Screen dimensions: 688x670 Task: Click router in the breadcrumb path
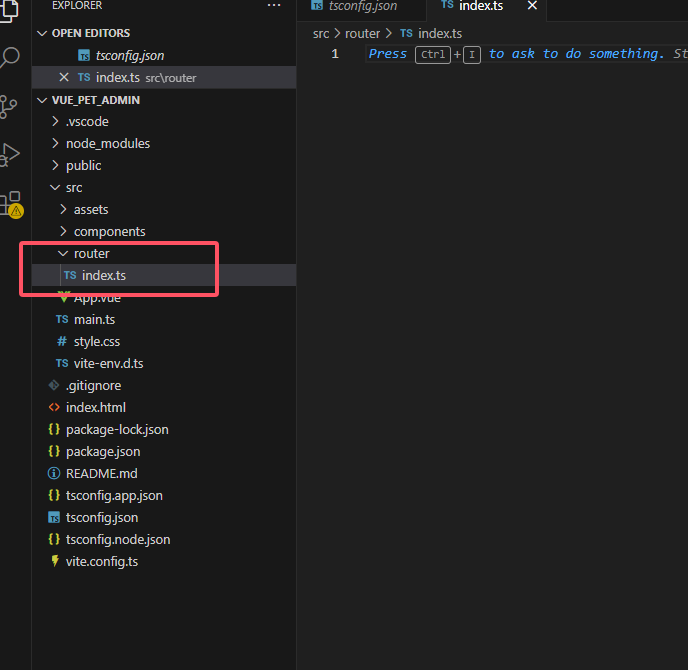pyautogui.click(x=362, y=34)
